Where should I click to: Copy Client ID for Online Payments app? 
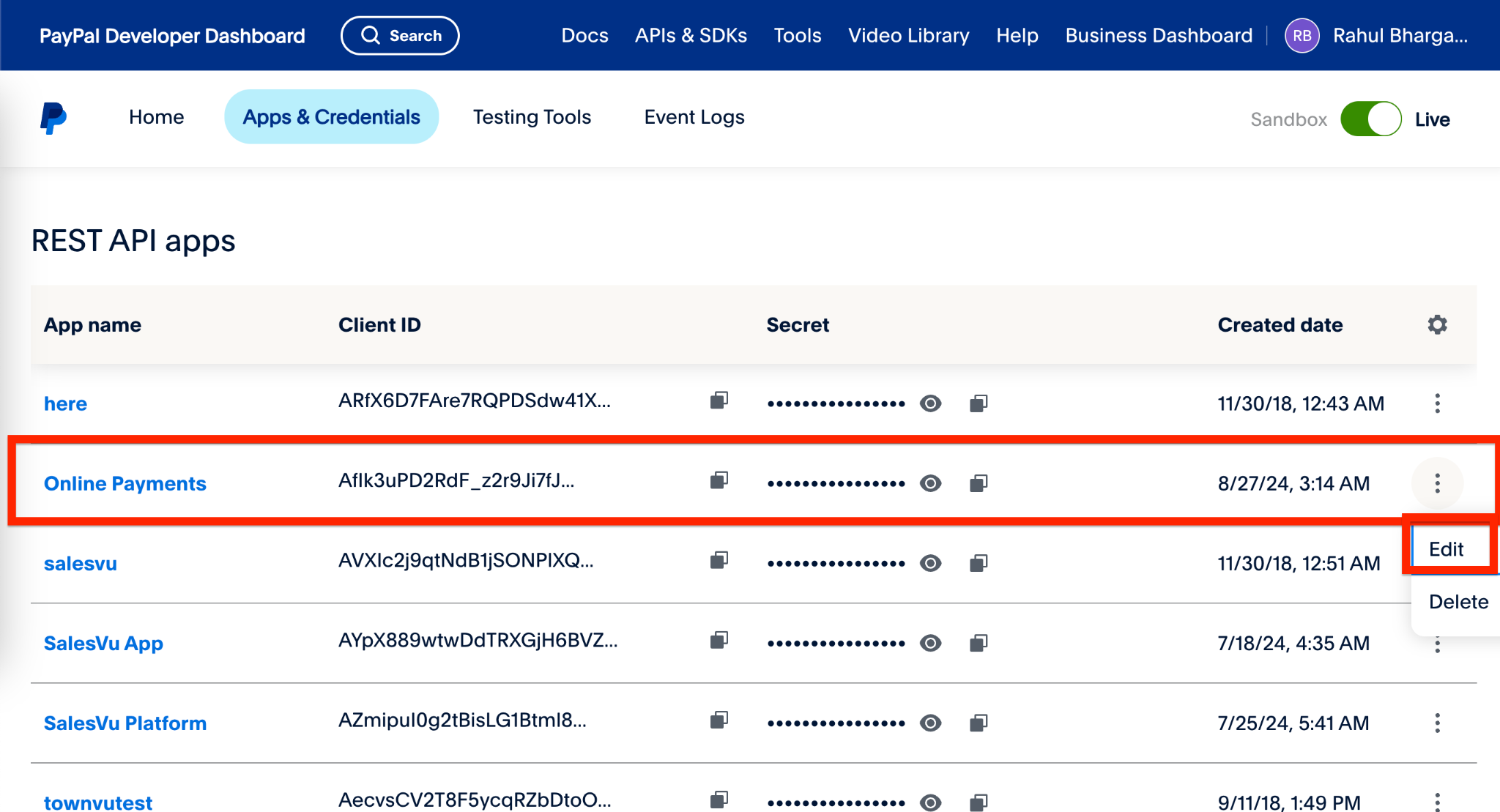tap(719, 480)
